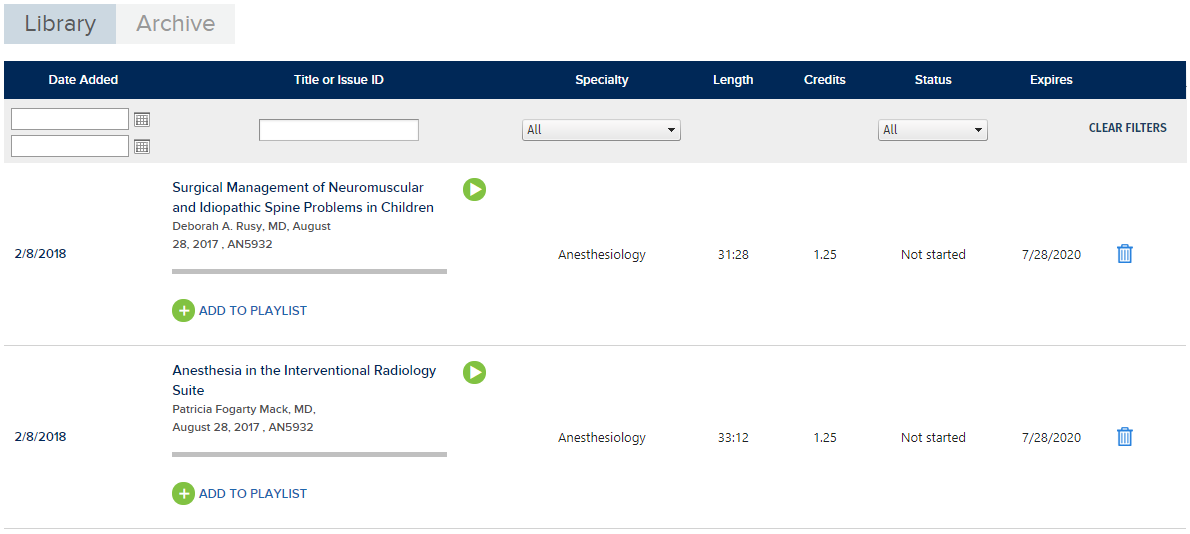Image resolution: width=1190 pixels, height=534 pixels.
Task: Click green plus icon under Surgical Management lecture
Action: (183, 311)
